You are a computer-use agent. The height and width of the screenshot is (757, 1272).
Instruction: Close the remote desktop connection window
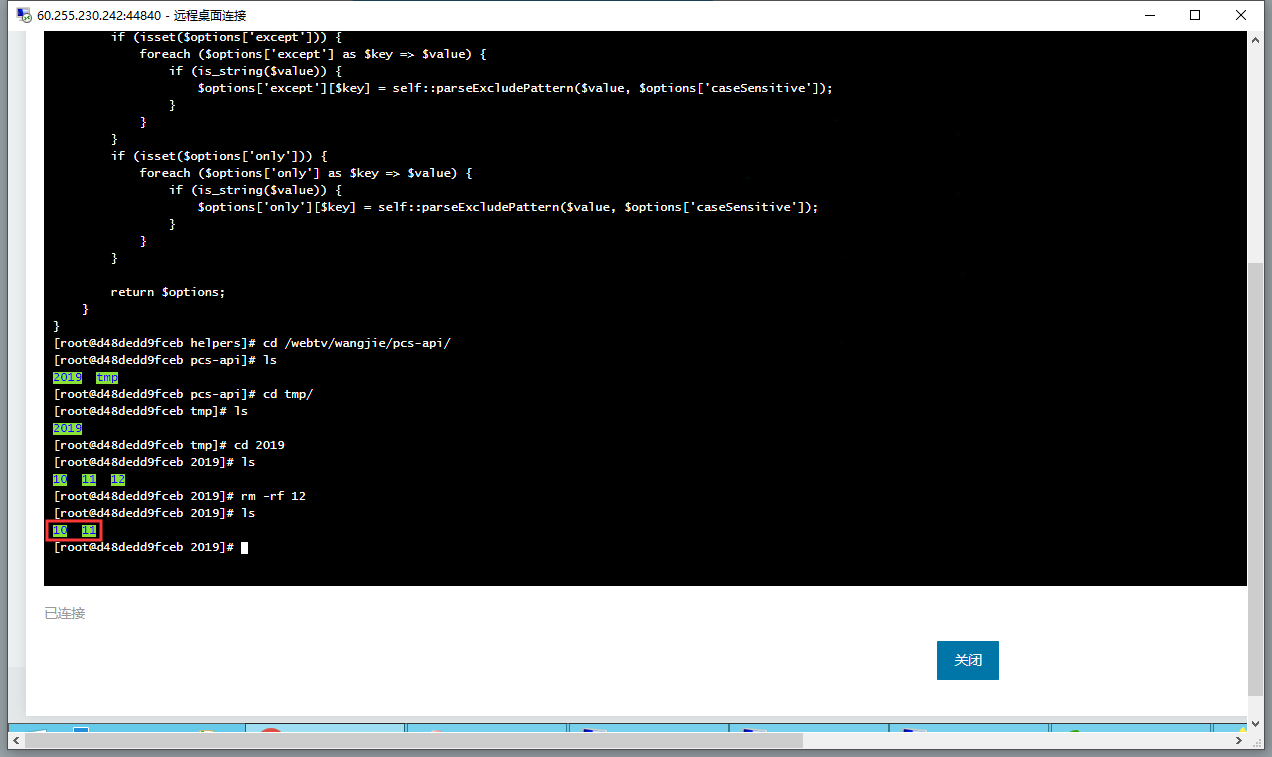[1241, 15]
